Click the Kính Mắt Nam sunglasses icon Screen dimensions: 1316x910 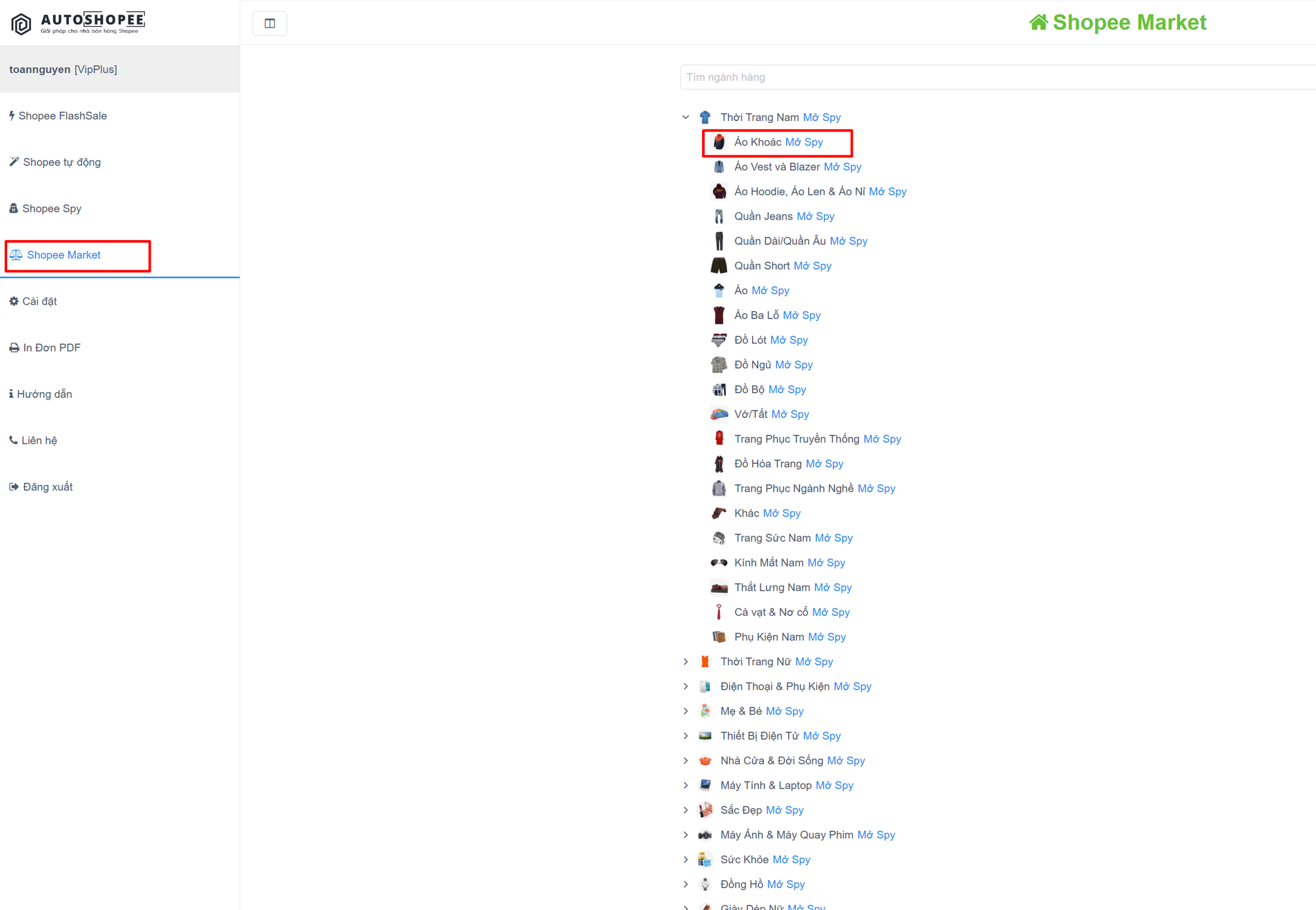(x=719, y=563)
